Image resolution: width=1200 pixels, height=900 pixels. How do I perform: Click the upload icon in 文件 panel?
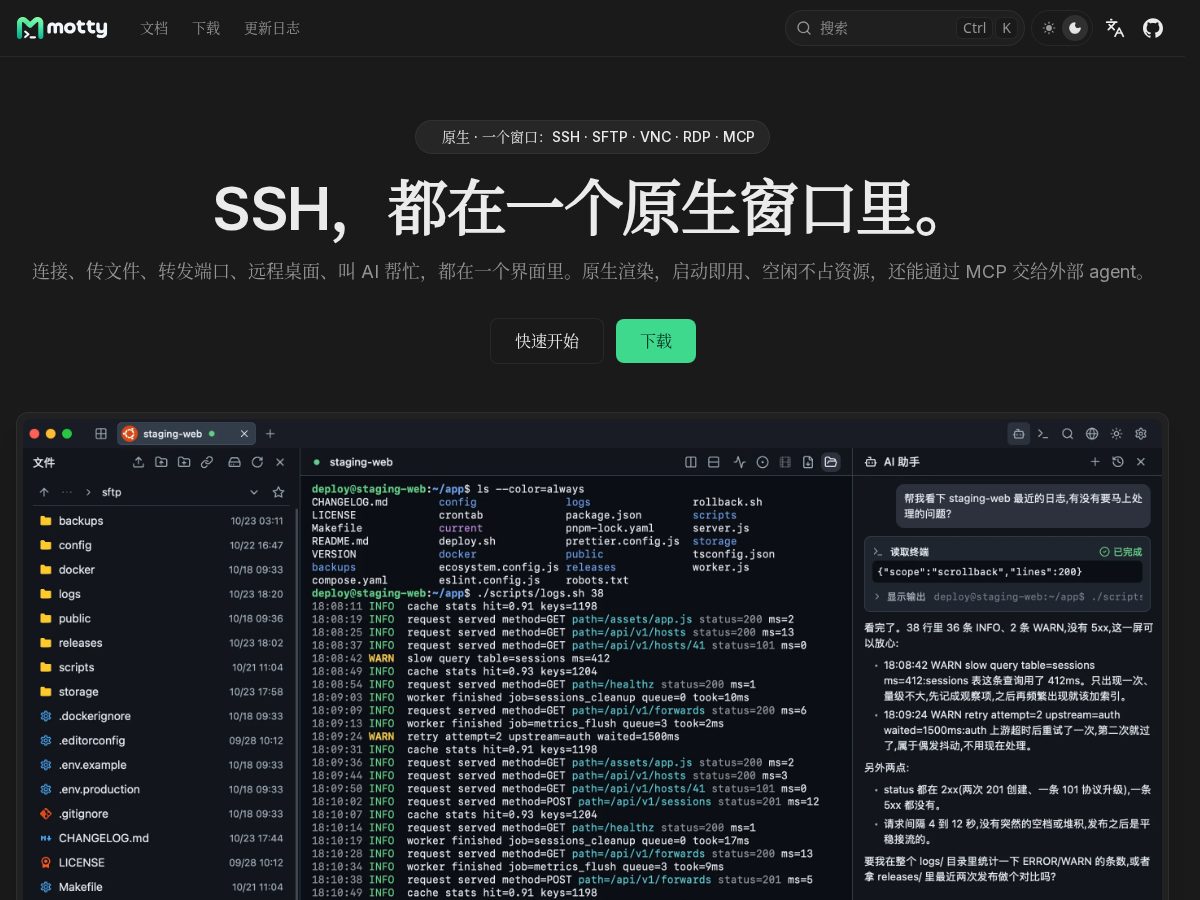[x=138, y=462]
